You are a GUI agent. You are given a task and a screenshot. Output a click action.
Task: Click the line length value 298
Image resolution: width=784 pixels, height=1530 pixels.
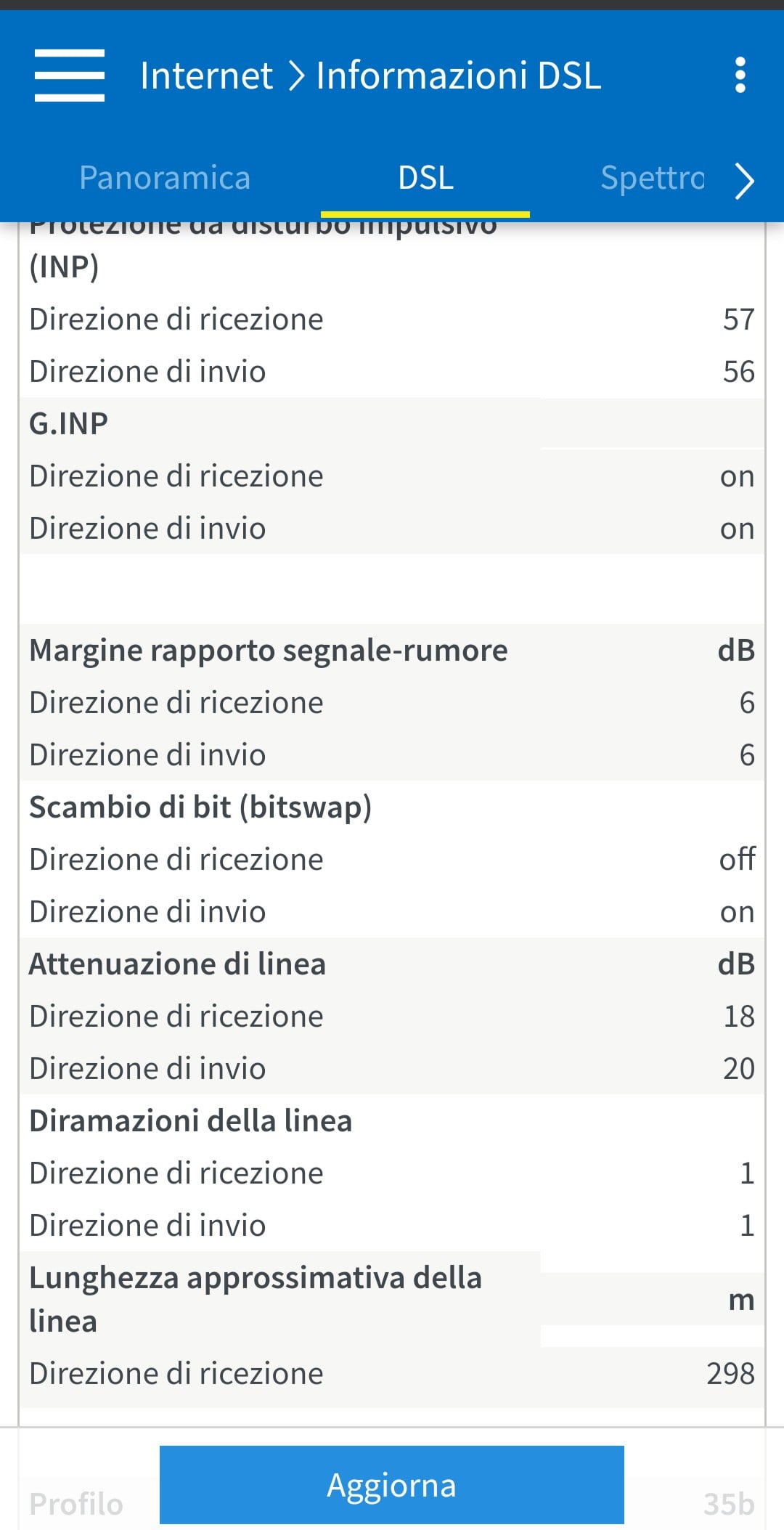(x=730, y=1373)
